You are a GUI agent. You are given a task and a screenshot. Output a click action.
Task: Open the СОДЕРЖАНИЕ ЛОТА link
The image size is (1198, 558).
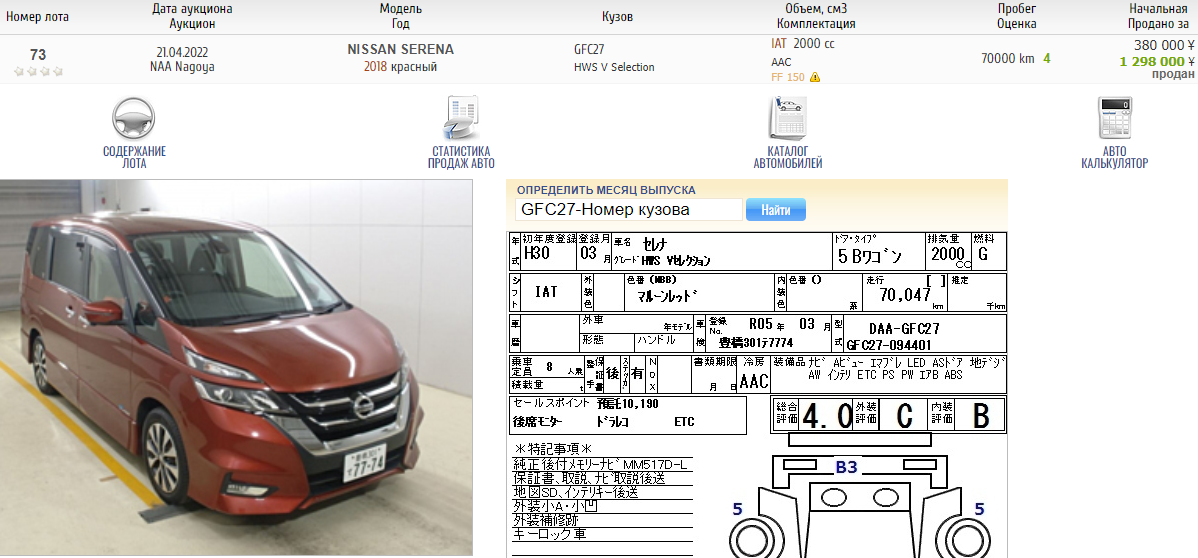[134, 157]
